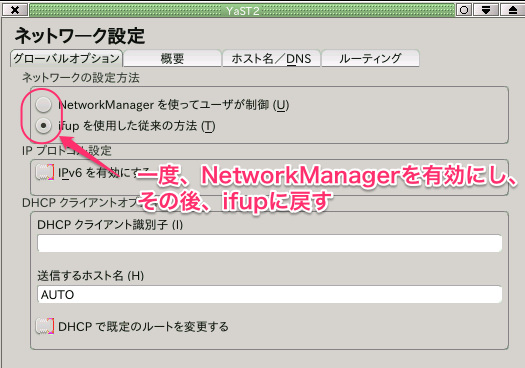Switch to the ホスト名/DNS tab

[x=271, y=59]
